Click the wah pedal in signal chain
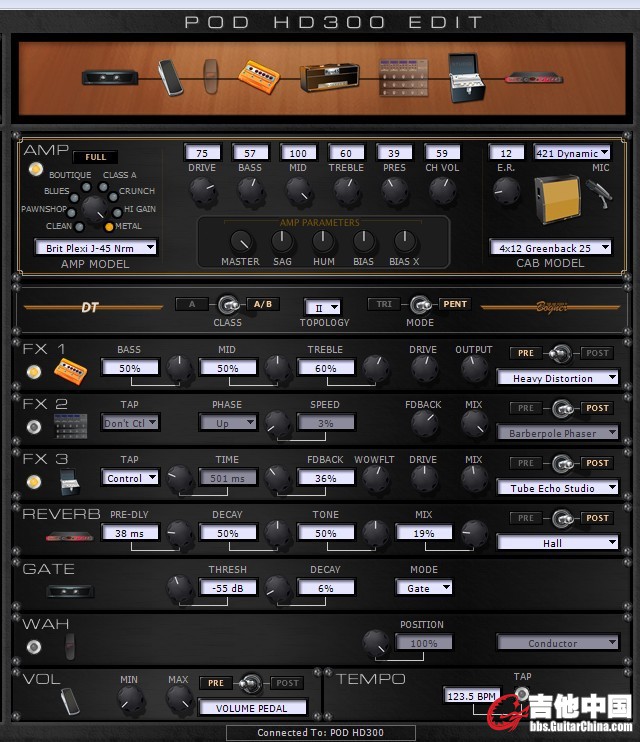The image size is (640, 742). pyautogui.click(x=211, y=74)
